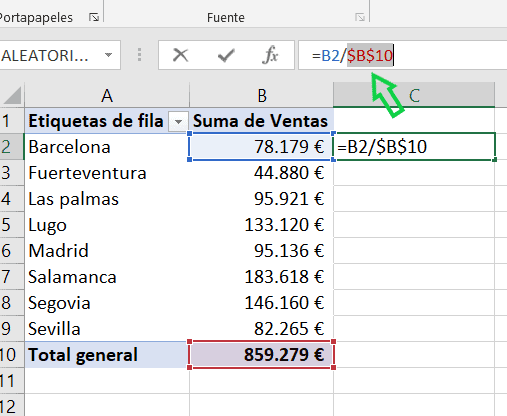Click the formula bar options dots handle
507x416 pixels.
[140, 55]
